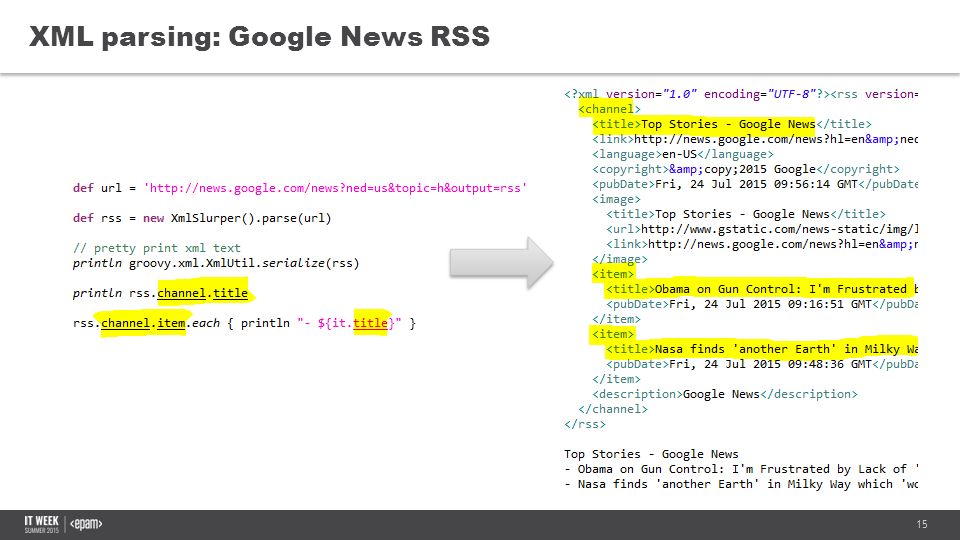Click the news.google.com URL string in the code
The width and height of the screenshot is (960, 540).
coord(335,188)
